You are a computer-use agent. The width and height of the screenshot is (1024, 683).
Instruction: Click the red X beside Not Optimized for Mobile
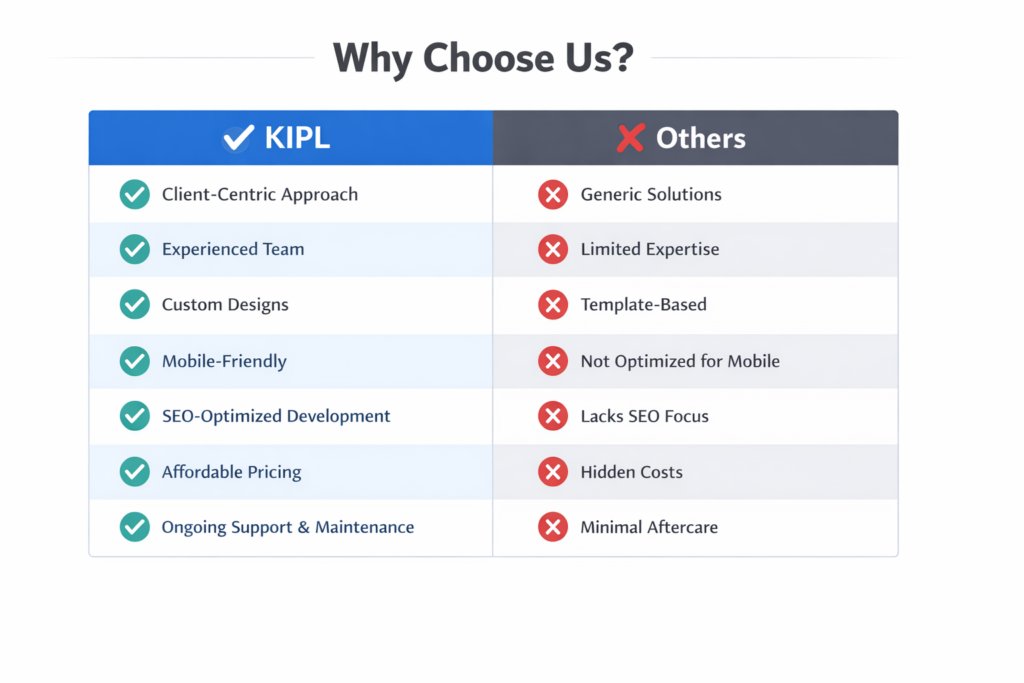(552, 361)
